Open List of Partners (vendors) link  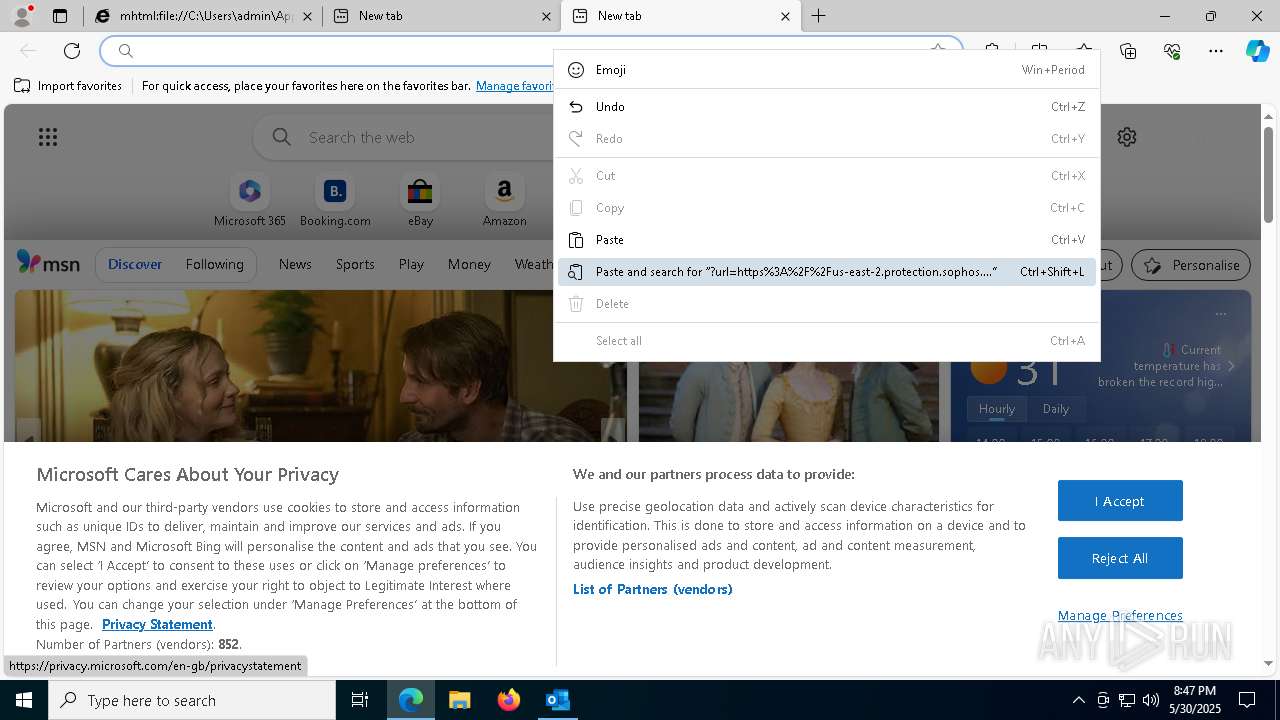(x=652, y=589)
